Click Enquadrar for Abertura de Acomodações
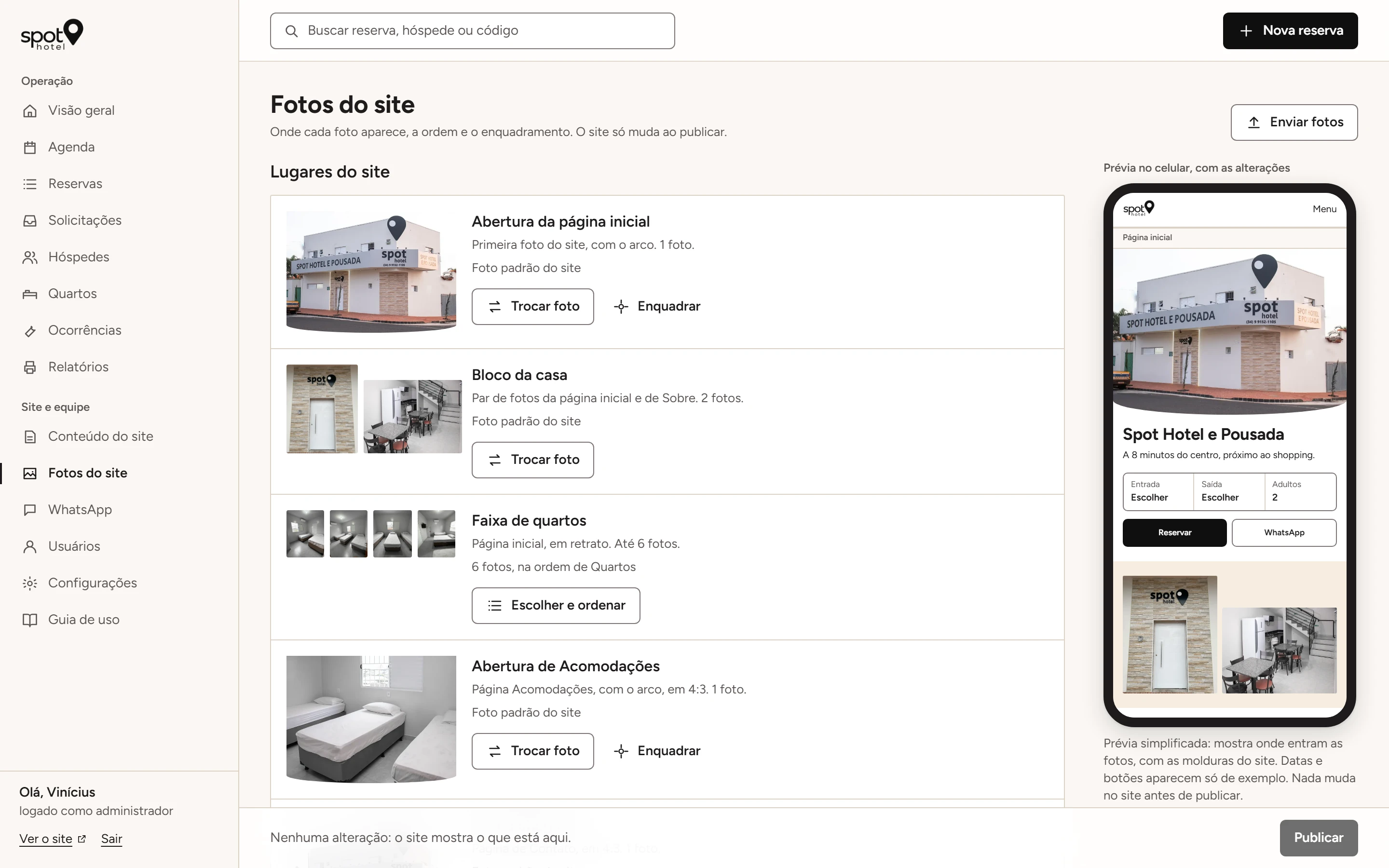The width and height of the screenshot is (1389, 868). (657, 751)
